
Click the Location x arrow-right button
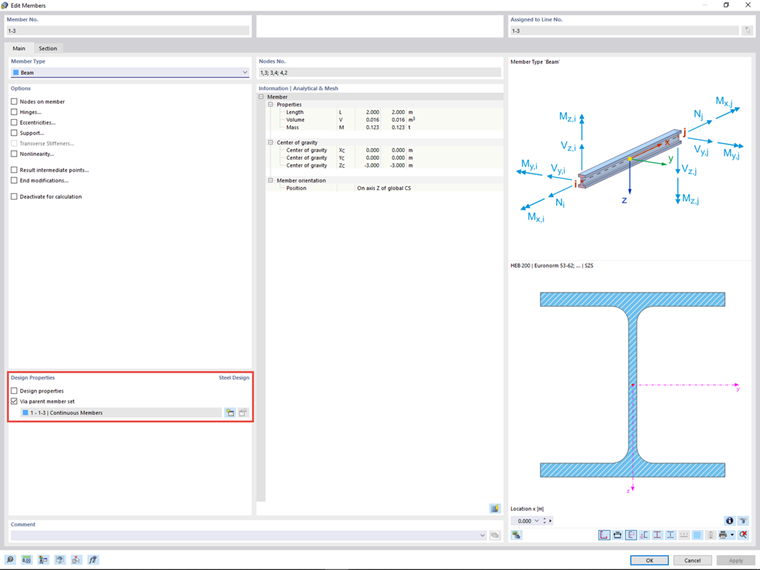551,521
